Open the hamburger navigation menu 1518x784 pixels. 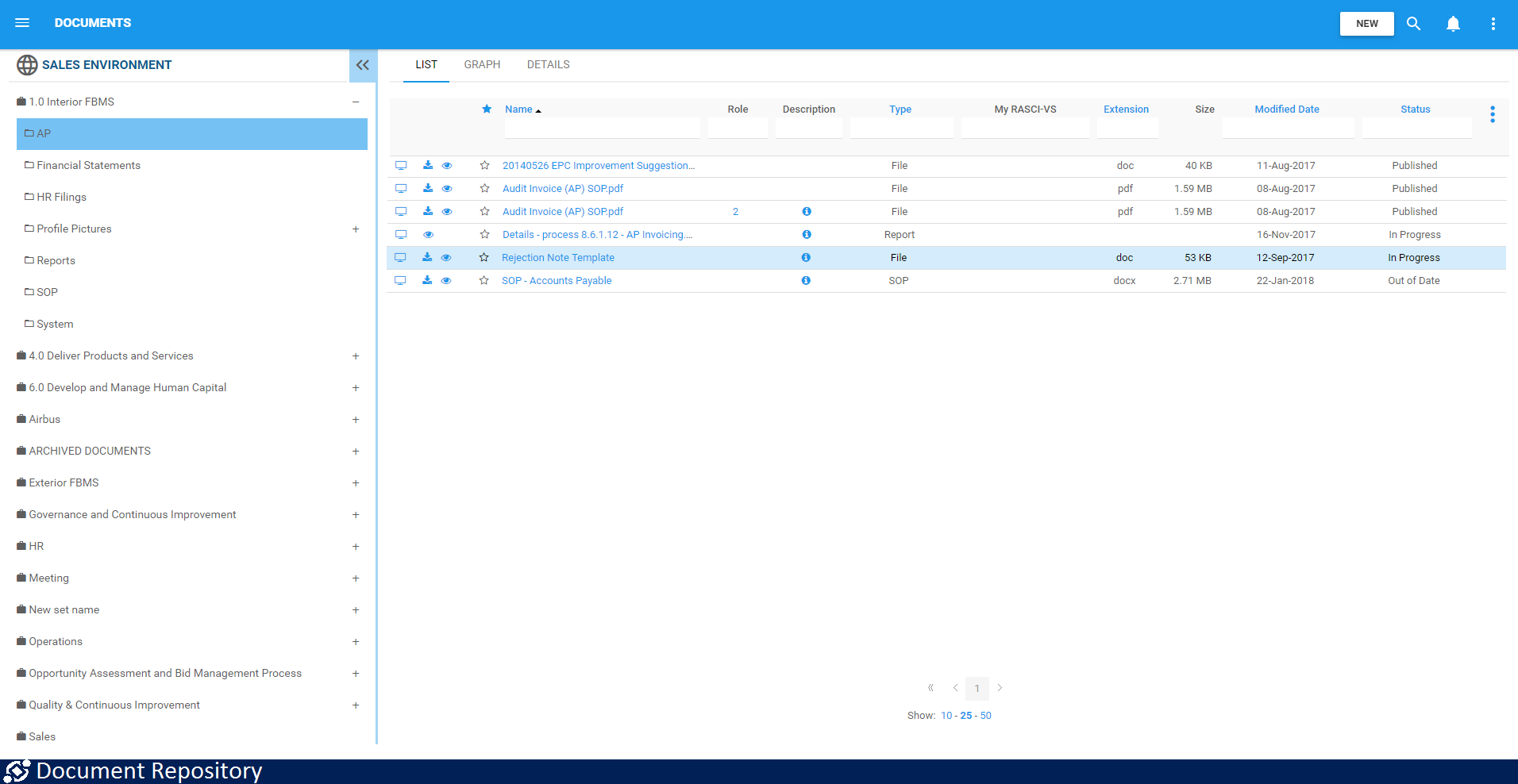pyautogui.click(x=22, y=23)
